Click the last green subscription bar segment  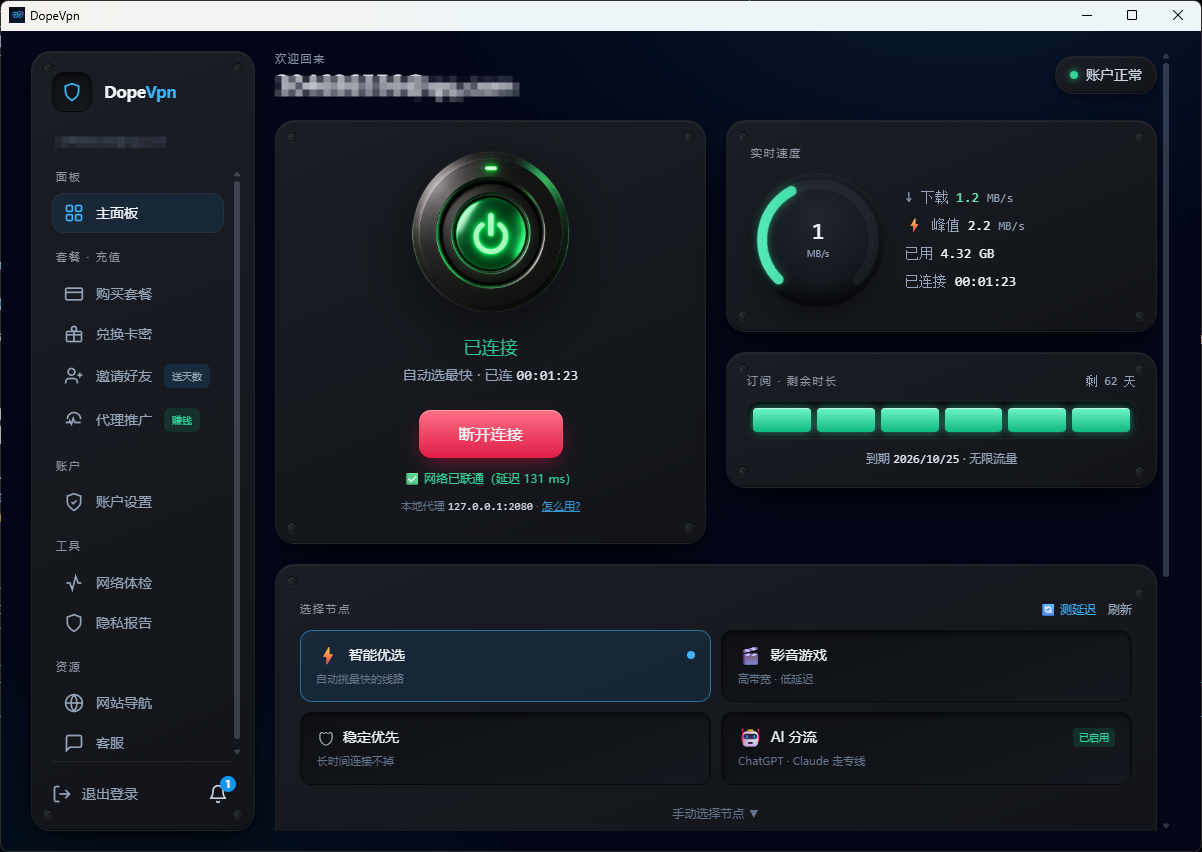pos(1101,420)
